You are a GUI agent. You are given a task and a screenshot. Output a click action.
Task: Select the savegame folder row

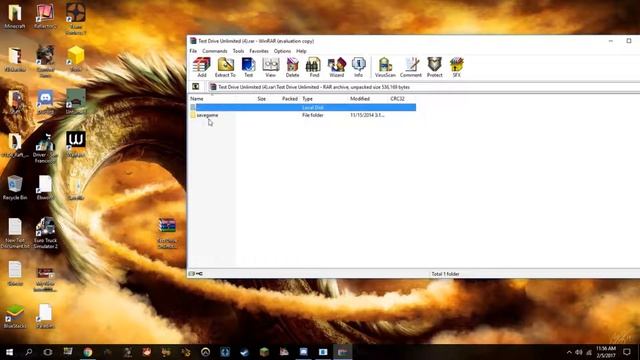[x=302, y=115]
